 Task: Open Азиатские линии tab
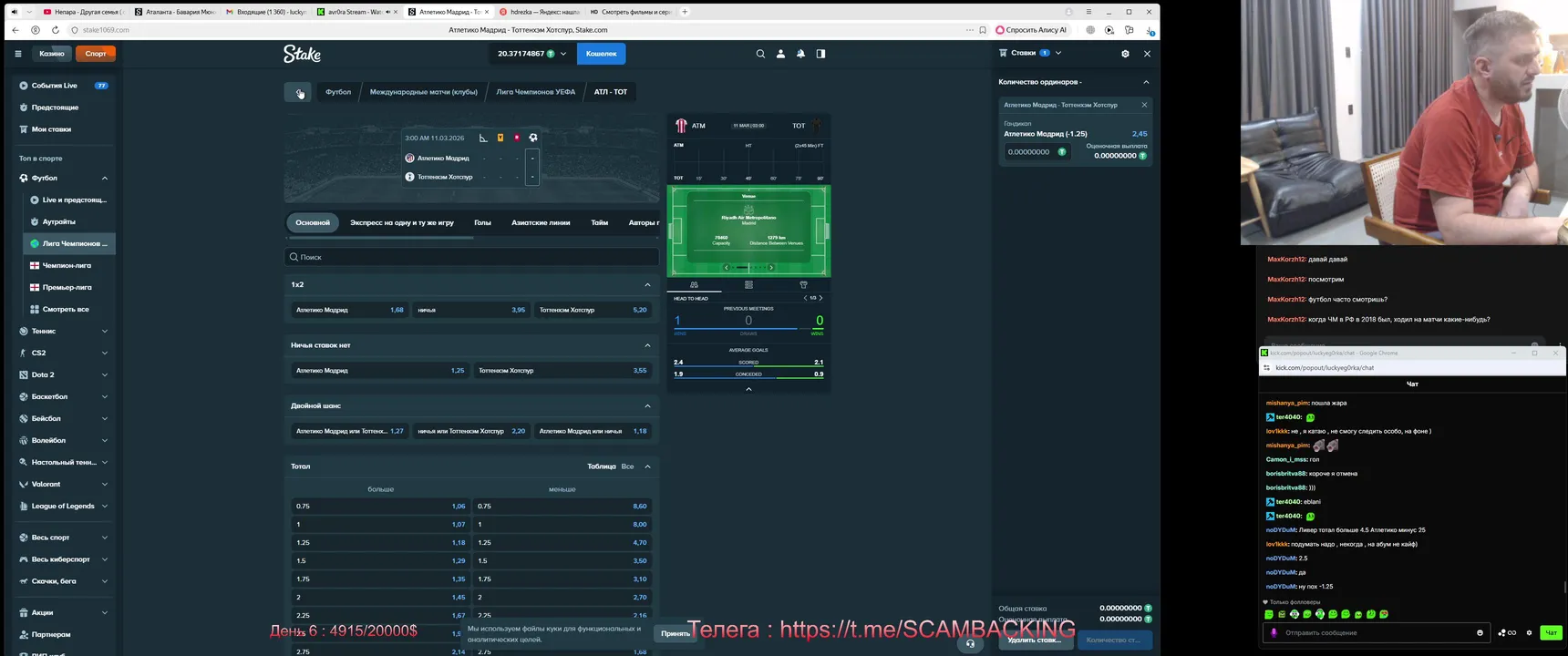point(541,222)
